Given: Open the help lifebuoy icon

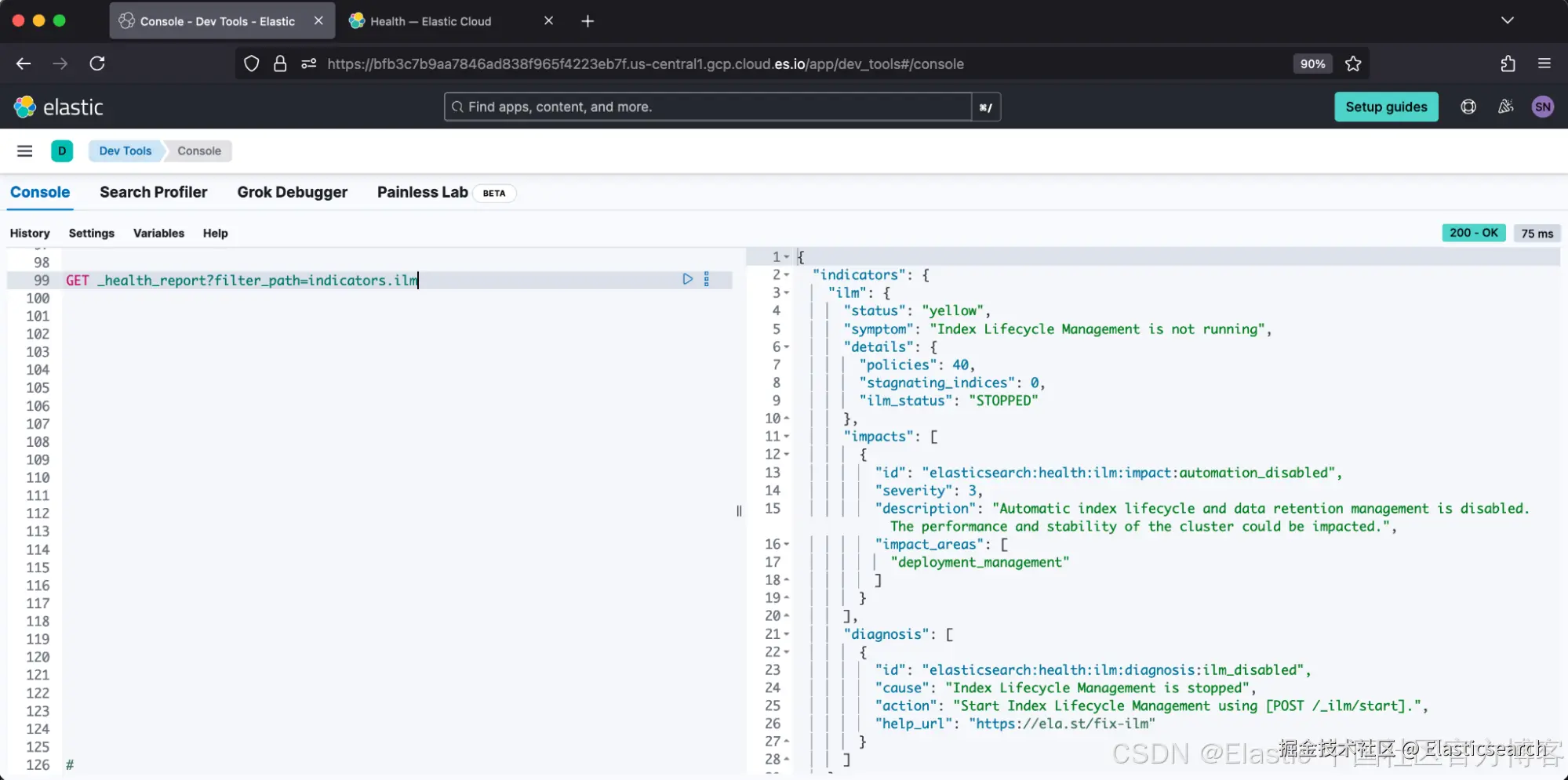Looking at the screenshot, I should [x=1468, y=107].
